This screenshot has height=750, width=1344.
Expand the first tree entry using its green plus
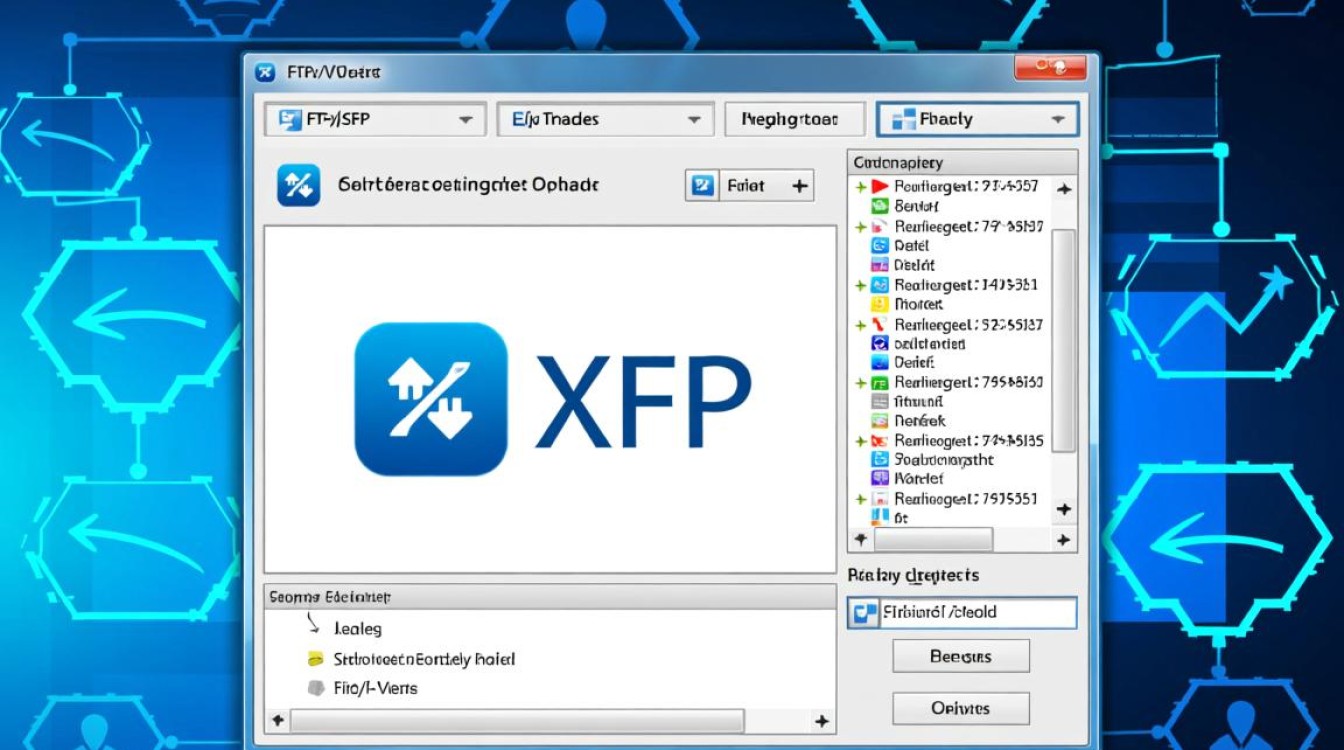pos(860,187)
